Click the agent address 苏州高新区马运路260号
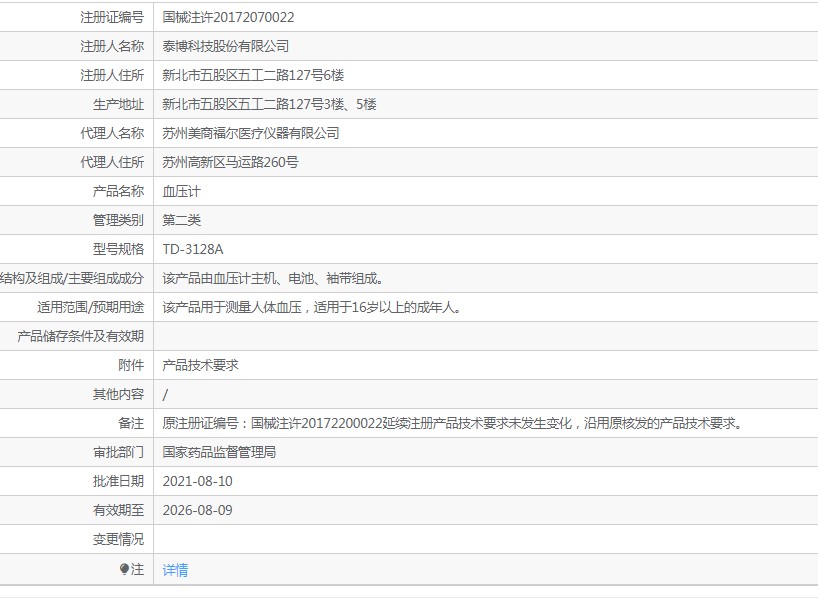This screenshot has width=818, height=601. [230, 162]
